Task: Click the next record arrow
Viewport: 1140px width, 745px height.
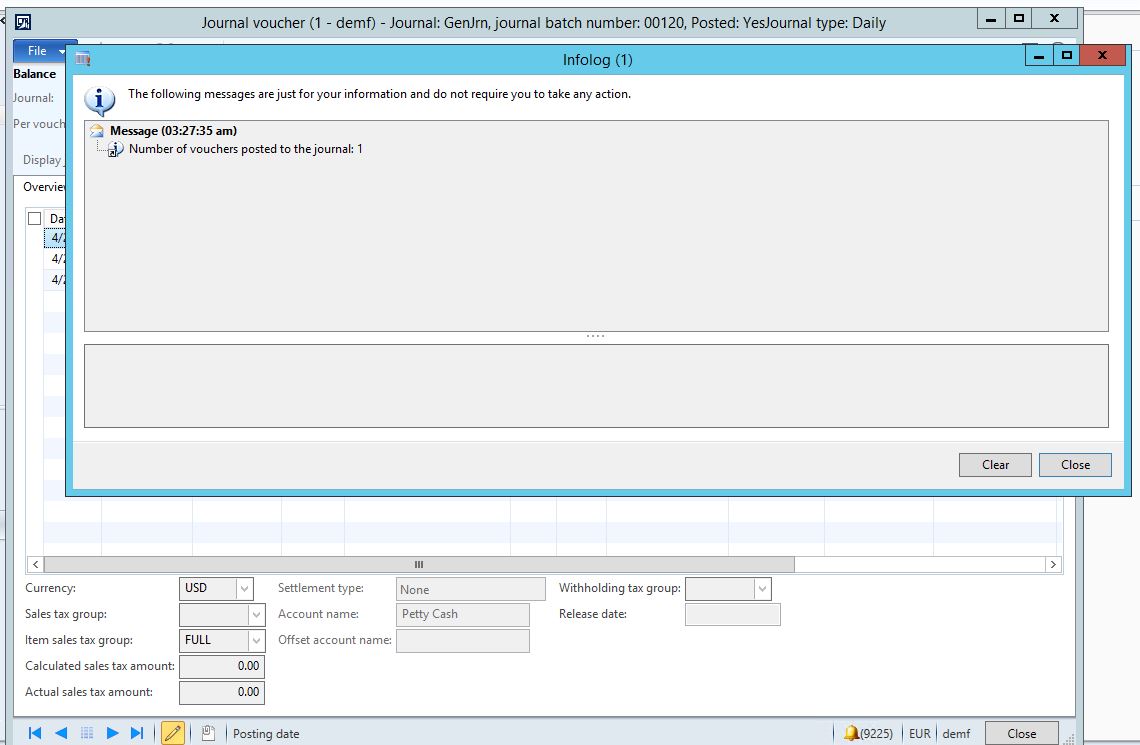Action: point(112,733)
